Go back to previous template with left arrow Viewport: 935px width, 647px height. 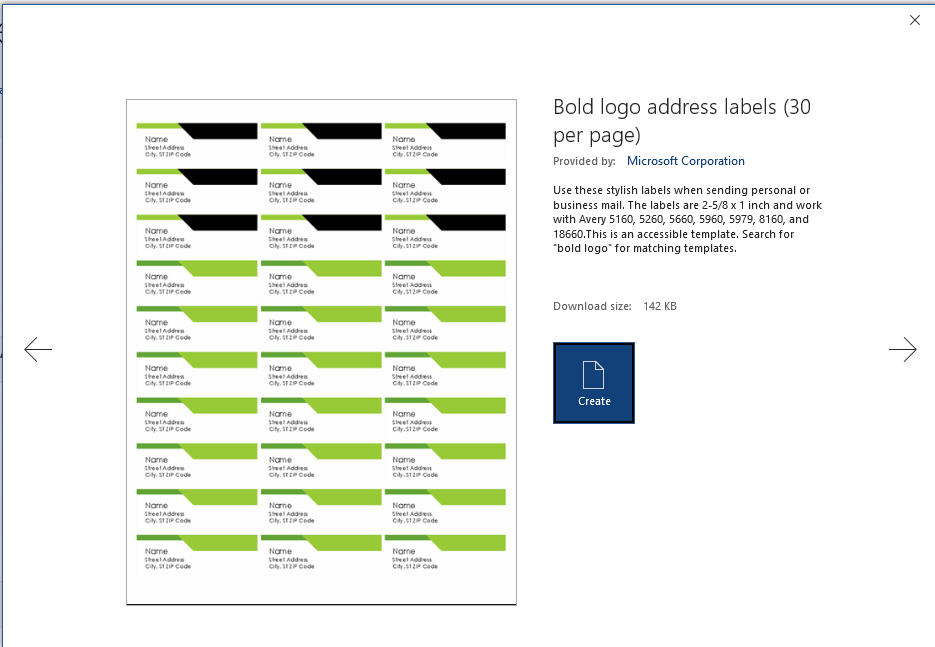coord(37,349)
